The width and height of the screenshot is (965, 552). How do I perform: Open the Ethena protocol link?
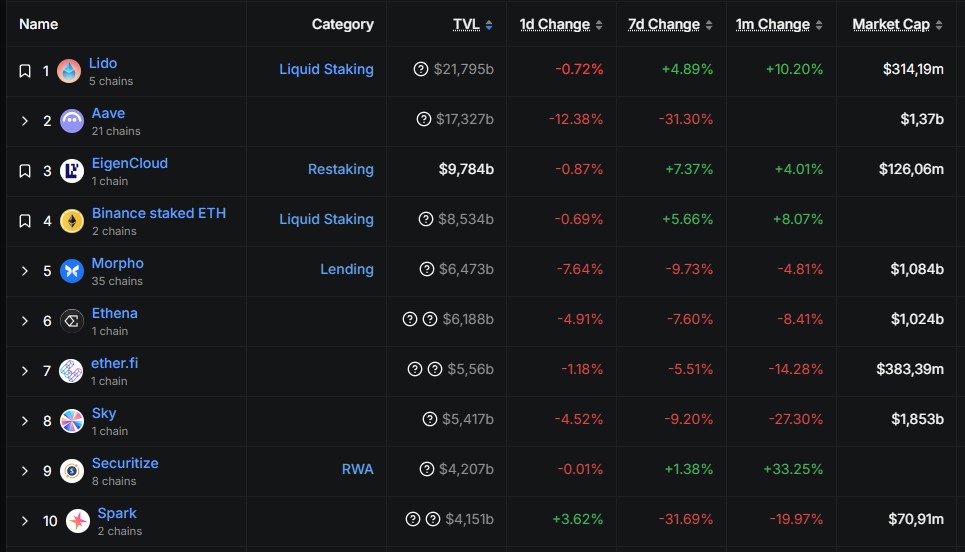(x=115, y=313)
